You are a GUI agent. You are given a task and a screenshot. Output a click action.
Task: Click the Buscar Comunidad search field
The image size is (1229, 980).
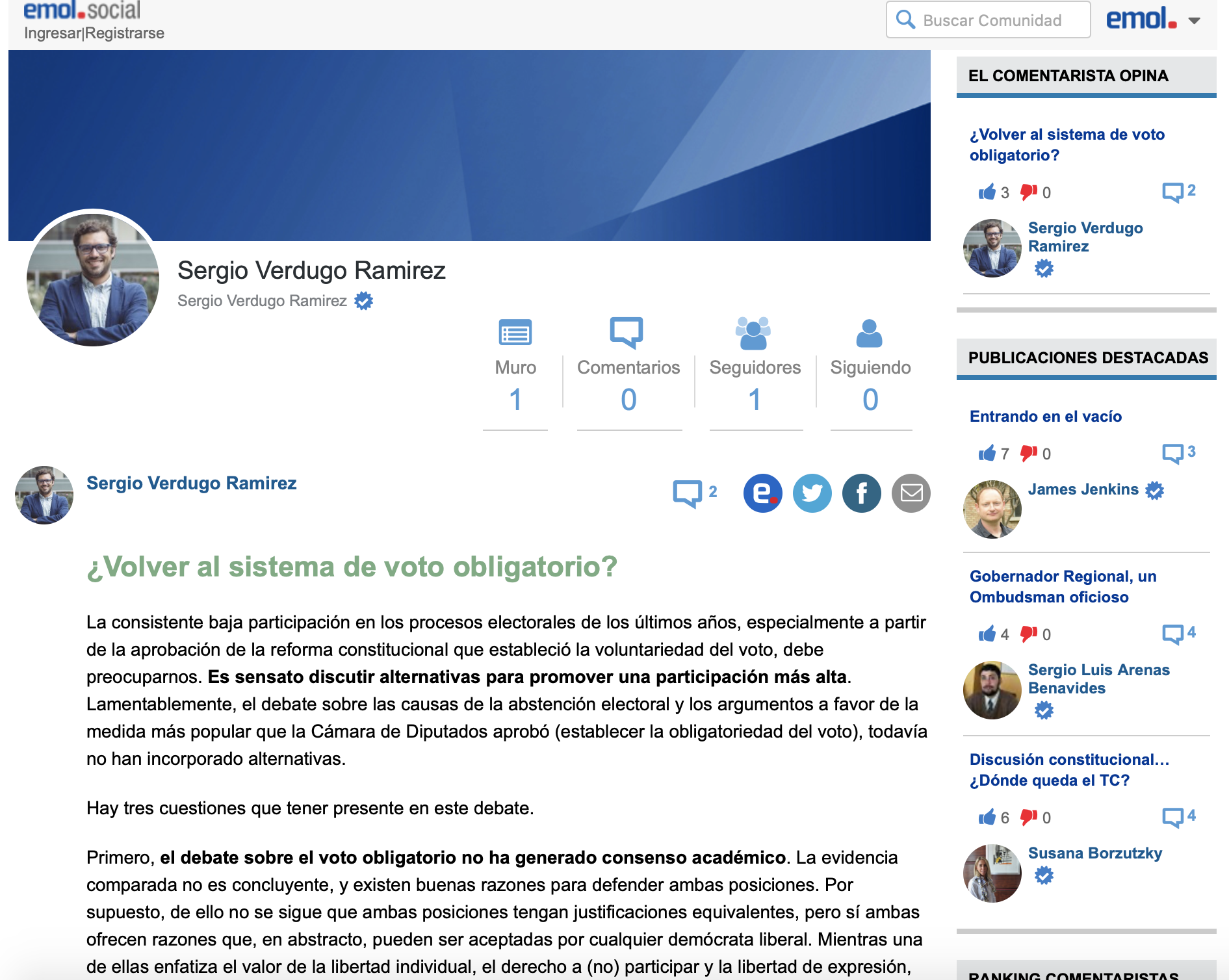tap(988, 20)
